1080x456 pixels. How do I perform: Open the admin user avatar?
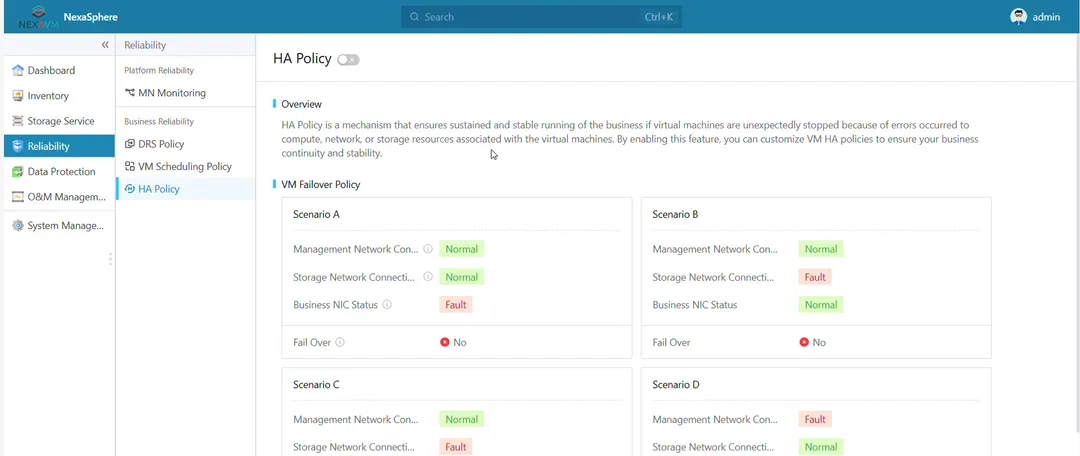[x=1018, y=17]
